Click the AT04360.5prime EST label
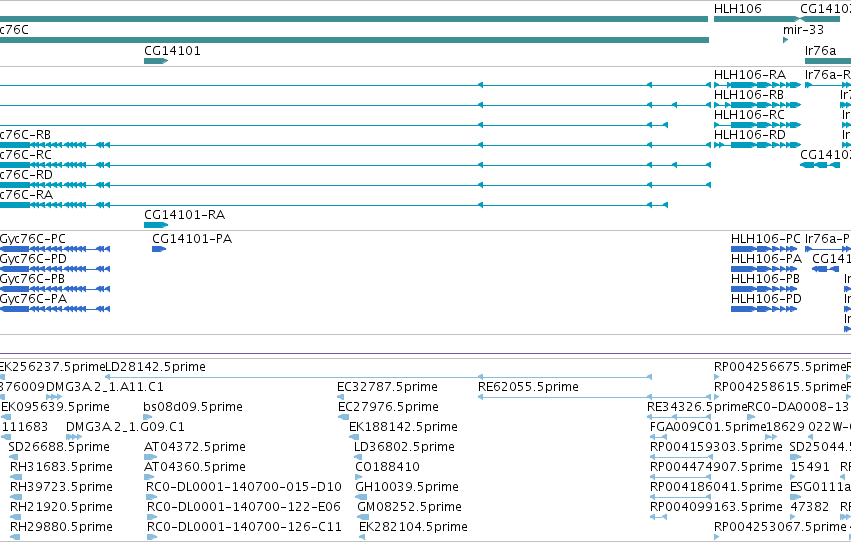Viewport: 851px width, 542px height. click(195, 467)
